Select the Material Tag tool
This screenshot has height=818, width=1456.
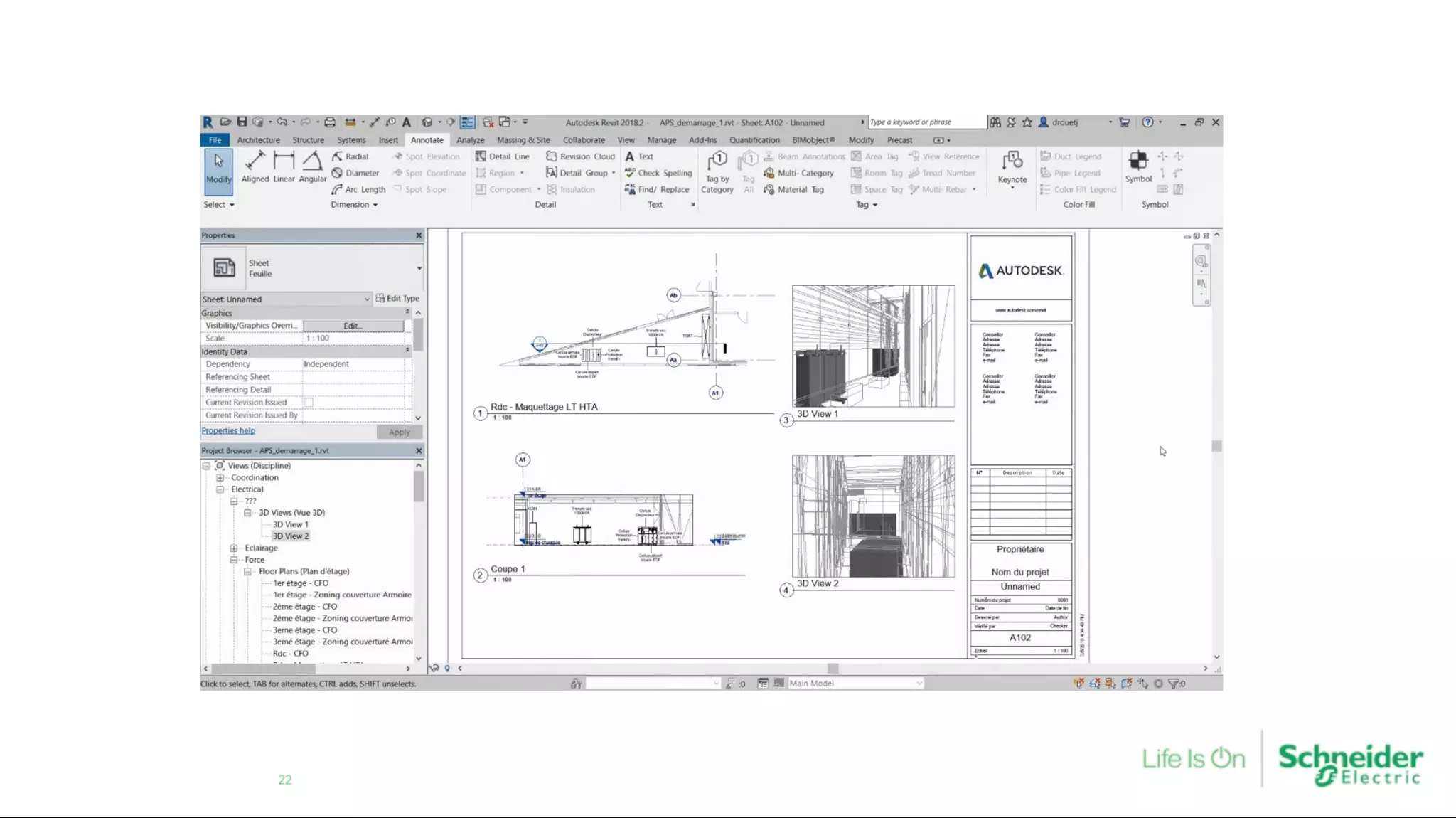click(x=793, y=189)
